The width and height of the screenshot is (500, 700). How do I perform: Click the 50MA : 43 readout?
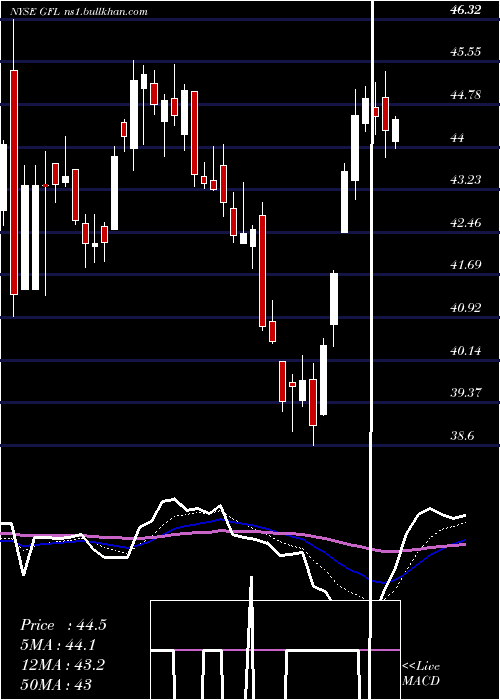[x=56, y=685]
